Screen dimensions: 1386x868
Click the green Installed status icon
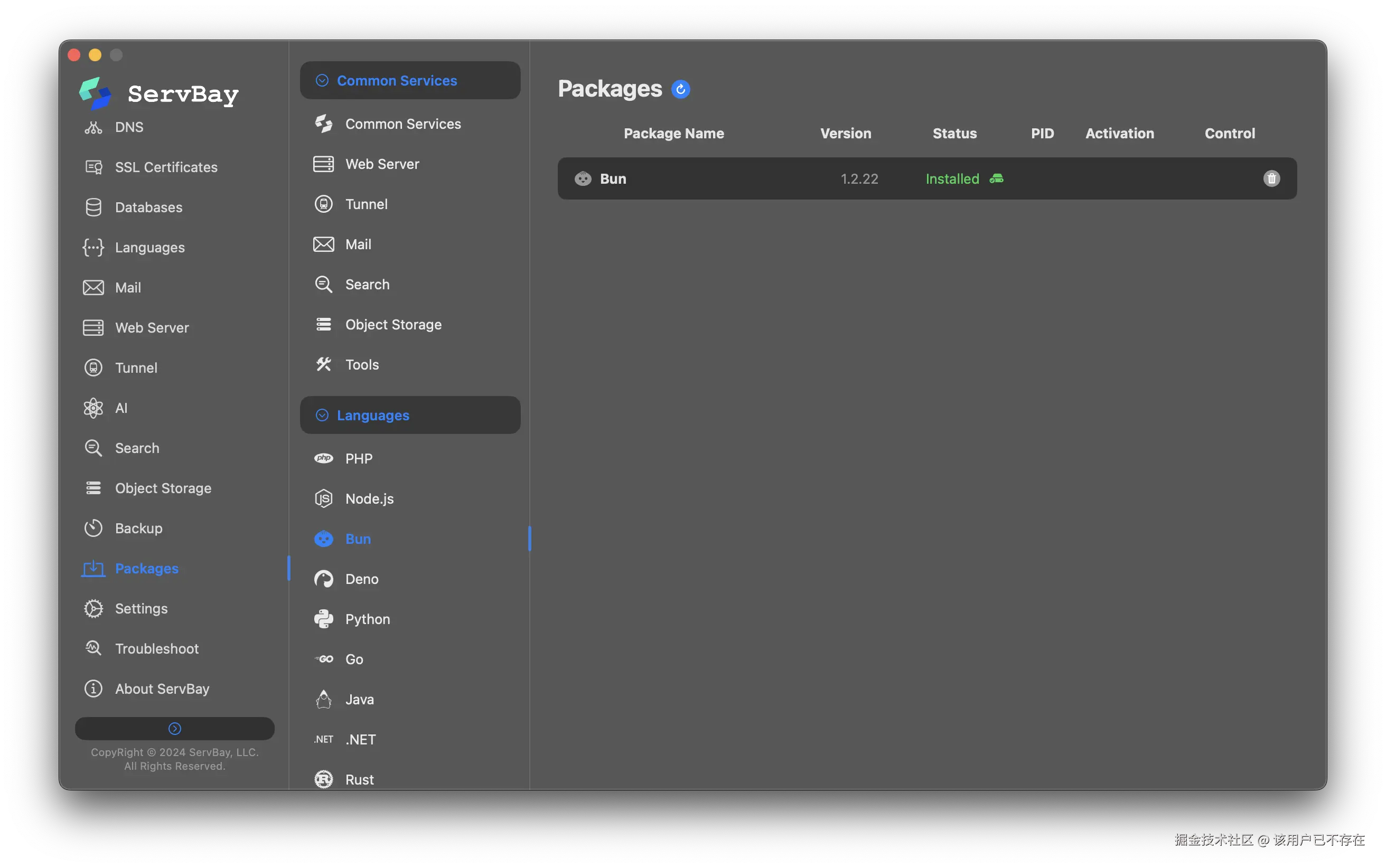[996, 178]
